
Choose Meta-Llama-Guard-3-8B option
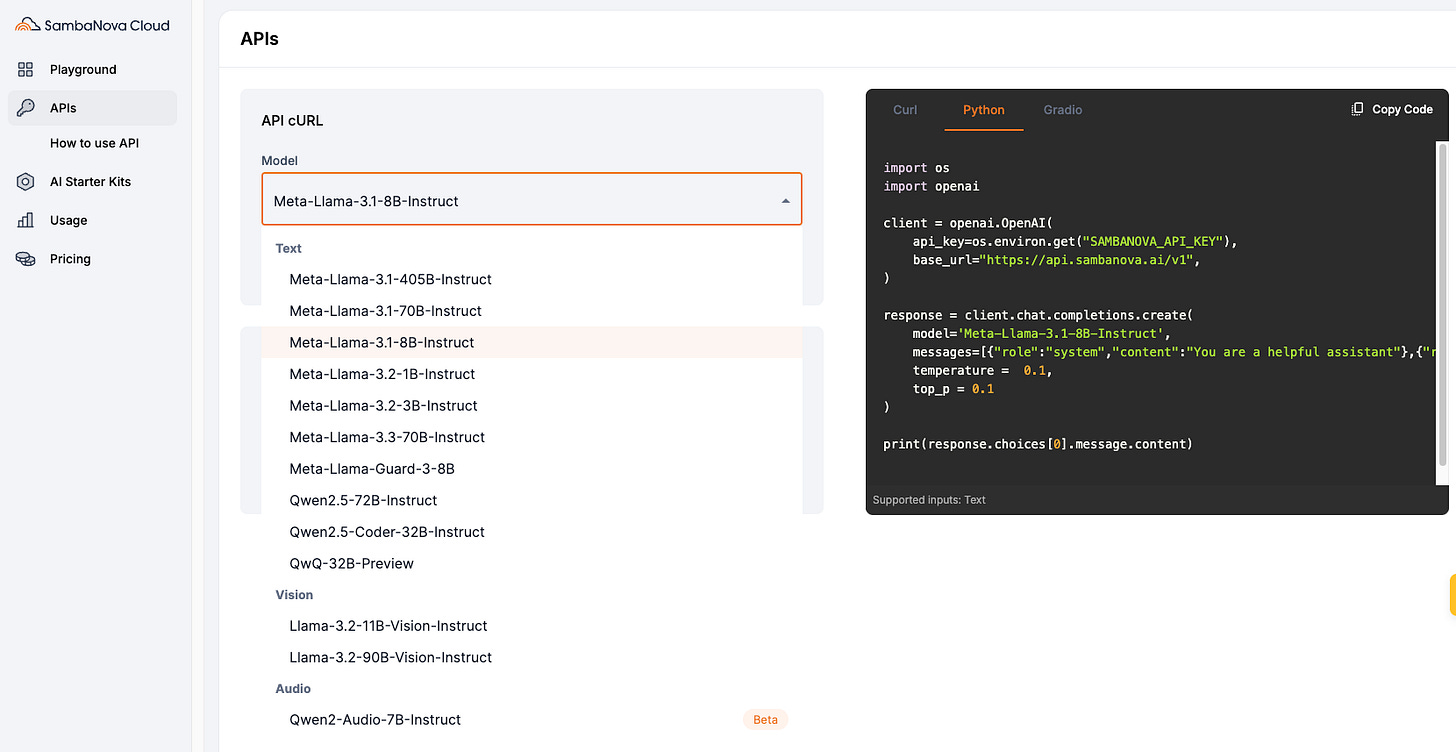532,468
